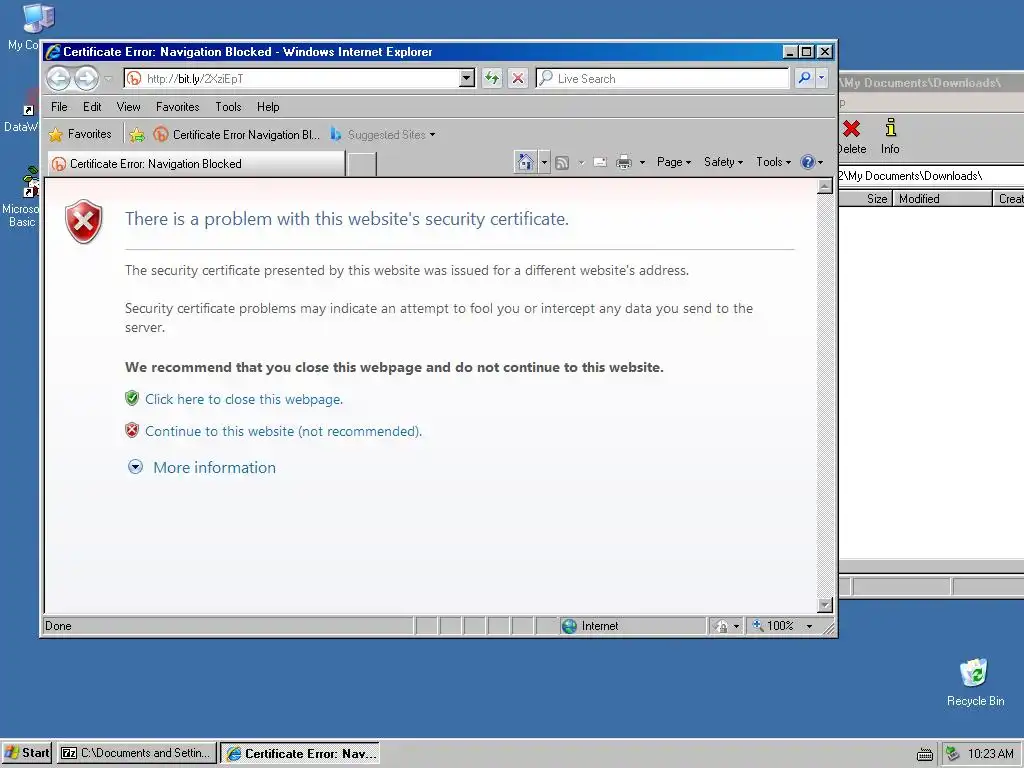The height and width of the screenshot is (768, 1024).
Task: Click the Home page icon
Action: (526, 162)
